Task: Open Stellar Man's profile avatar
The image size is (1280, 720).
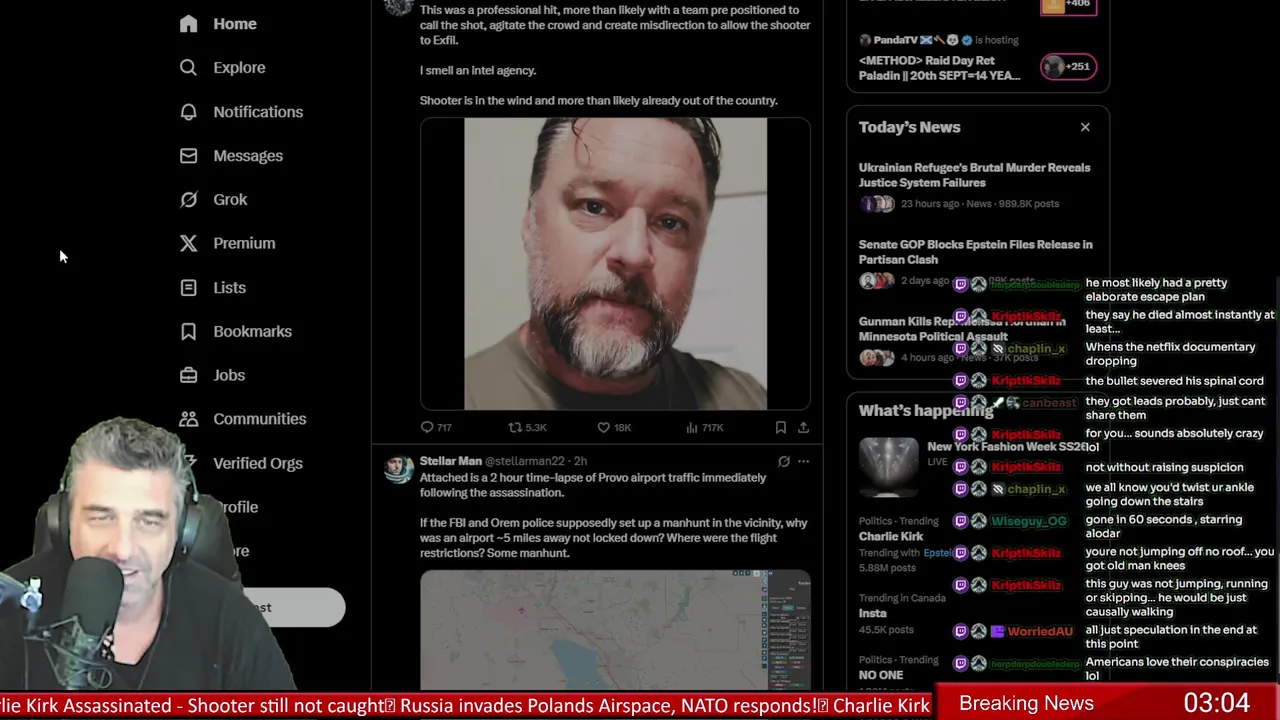Action: tap(398, 469)
